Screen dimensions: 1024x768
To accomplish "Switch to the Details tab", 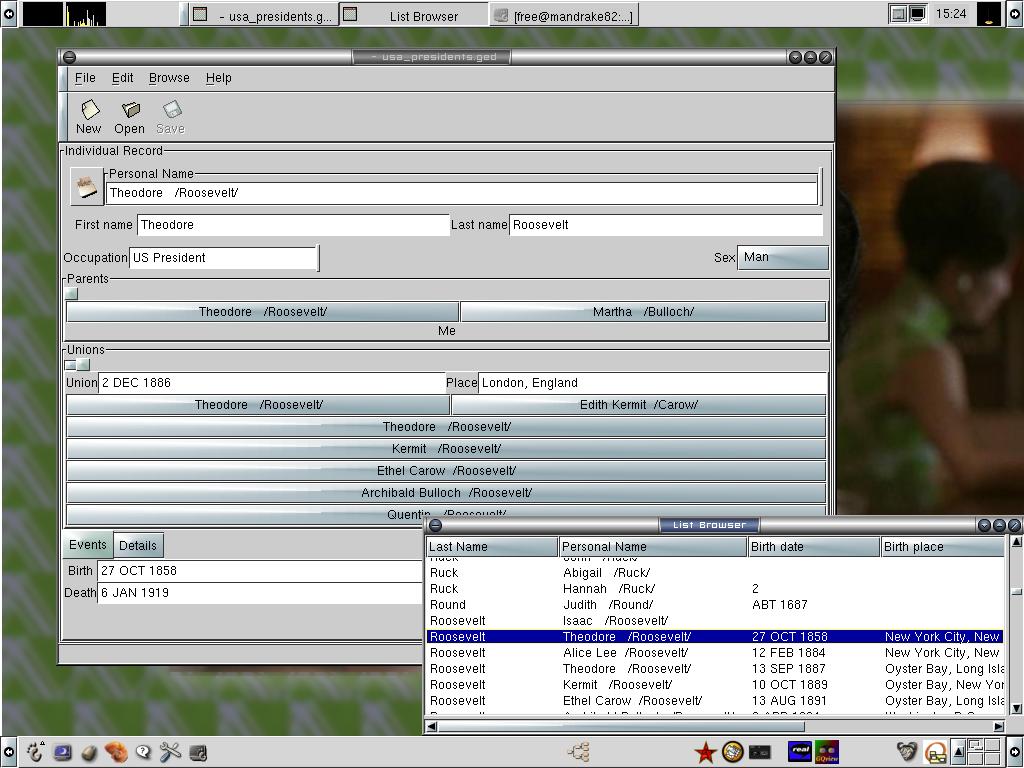I will click(x=137, y=545).
